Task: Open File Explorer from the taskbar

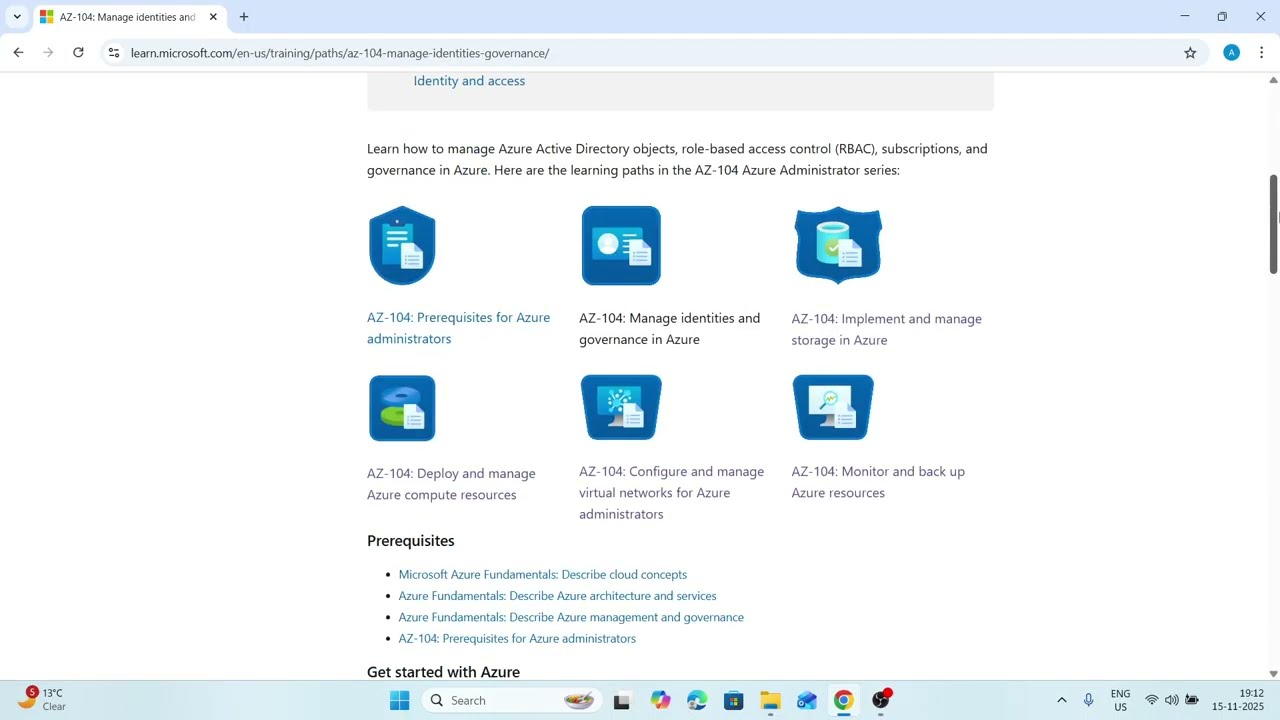Action: pos(770,700)
